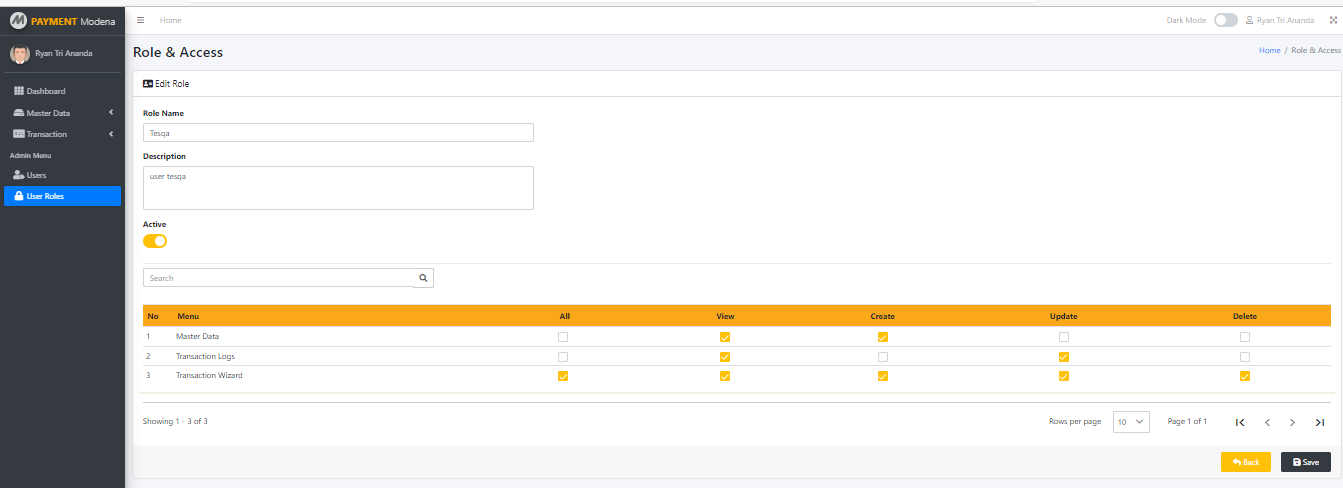
Task: Open the Rows per page dropdown
Action: point(1131,422)
